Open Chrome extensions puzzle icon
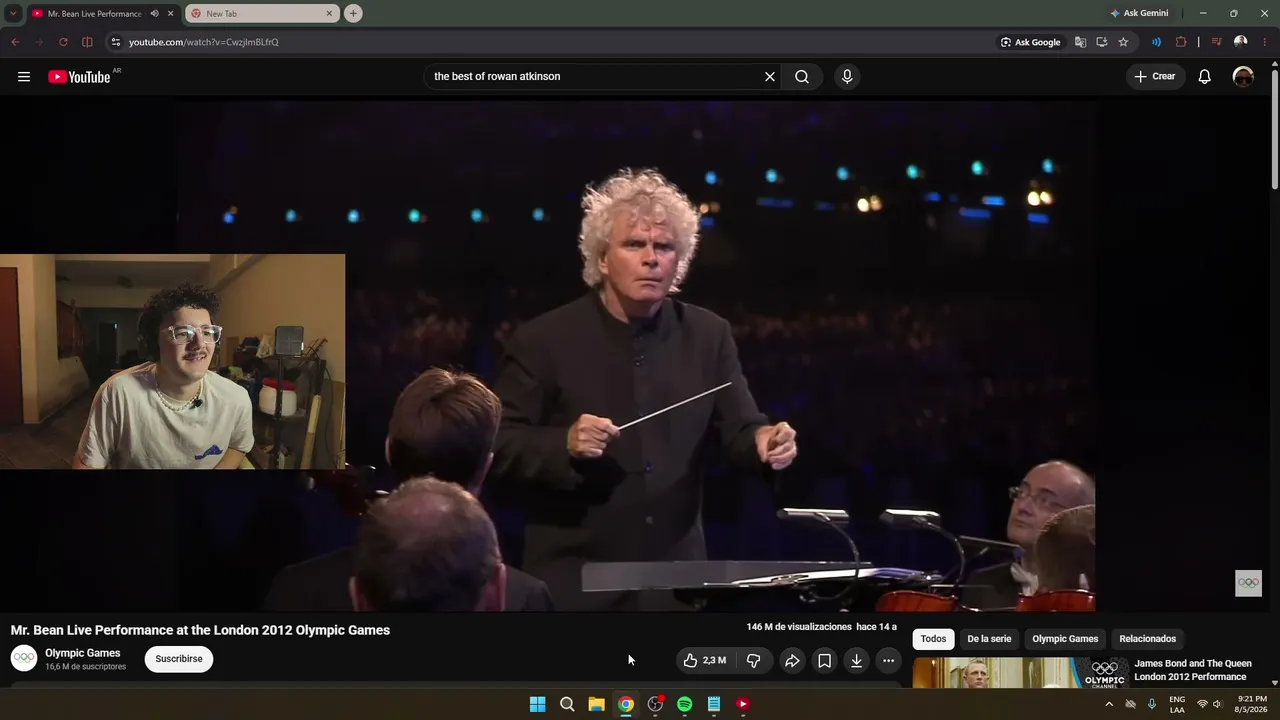Image resolution: width=1280 pixels, height=720 pixels. pyautogui.click(x=1181, y=42)
